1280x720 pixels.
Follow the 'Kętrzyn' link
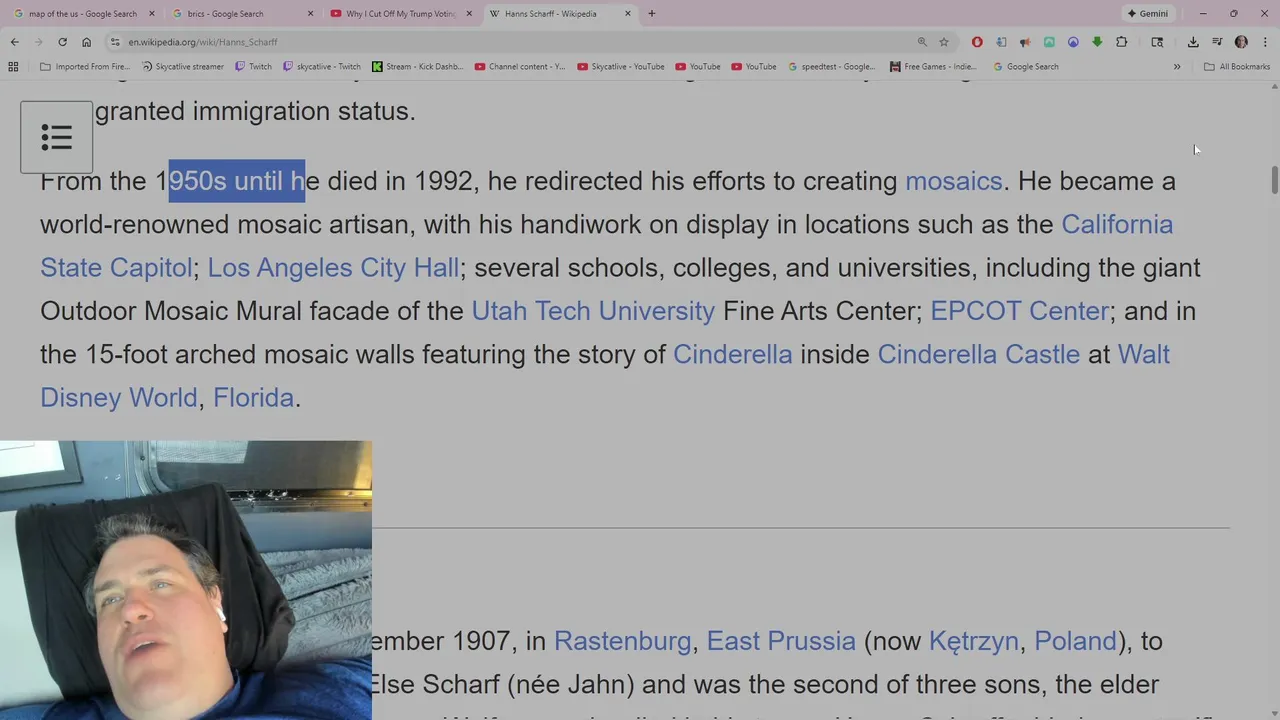coord(973,641)
